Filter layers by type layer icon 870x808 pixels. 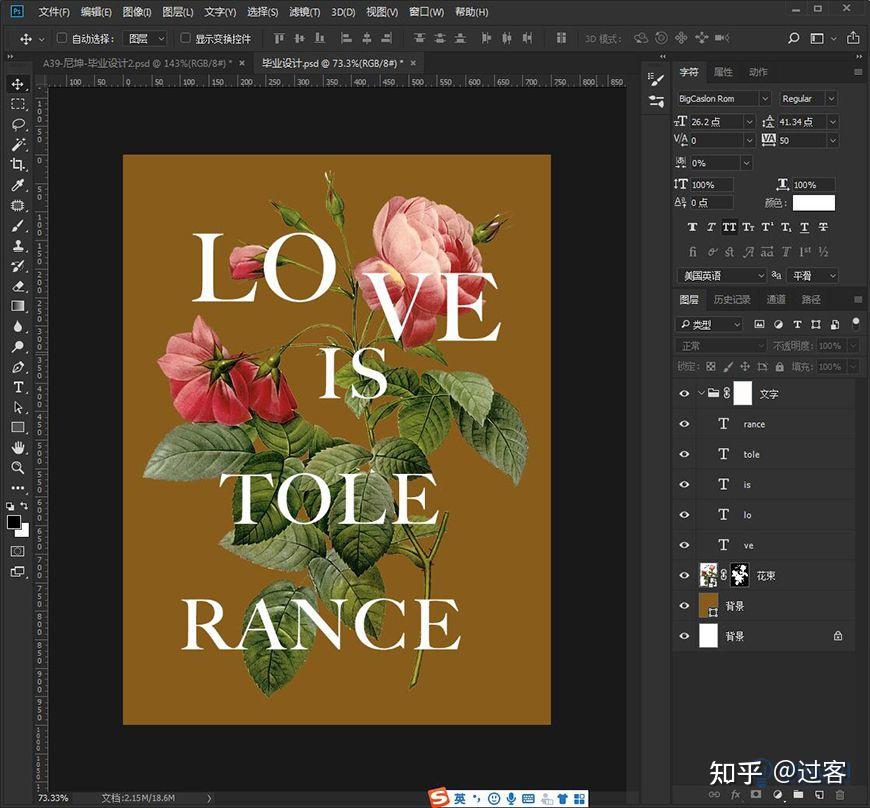[x=797, y=325]
